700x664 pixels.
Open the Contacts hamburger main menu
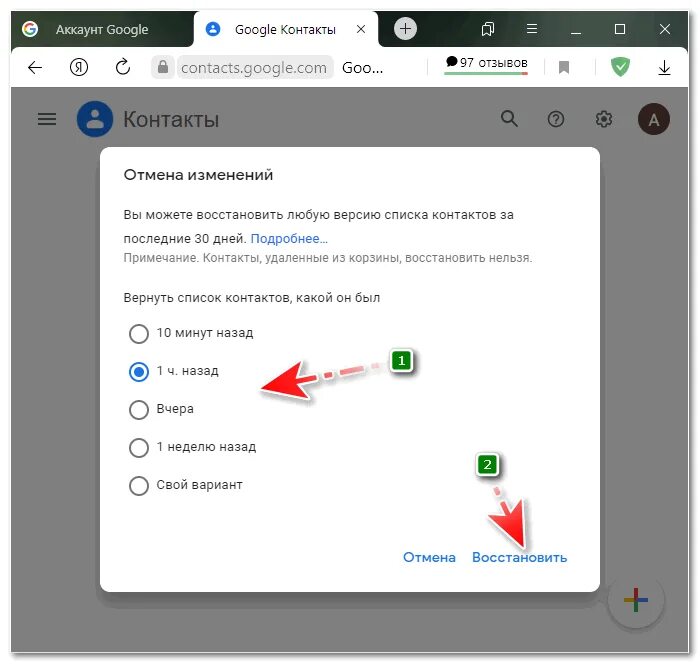pos(47,119)
